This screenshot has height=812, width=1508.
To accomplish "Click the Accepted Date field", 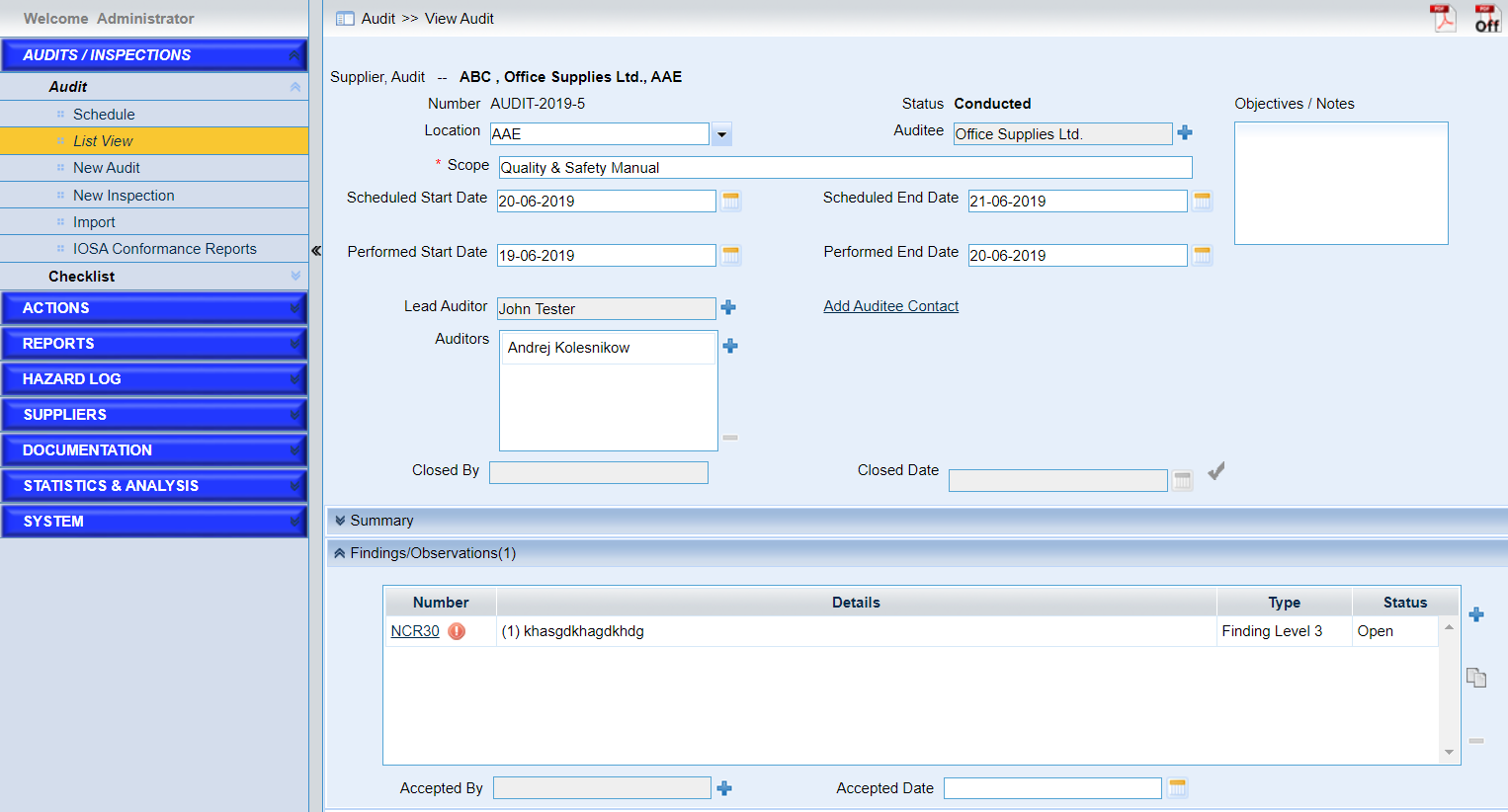I will tap(1052, 788).
